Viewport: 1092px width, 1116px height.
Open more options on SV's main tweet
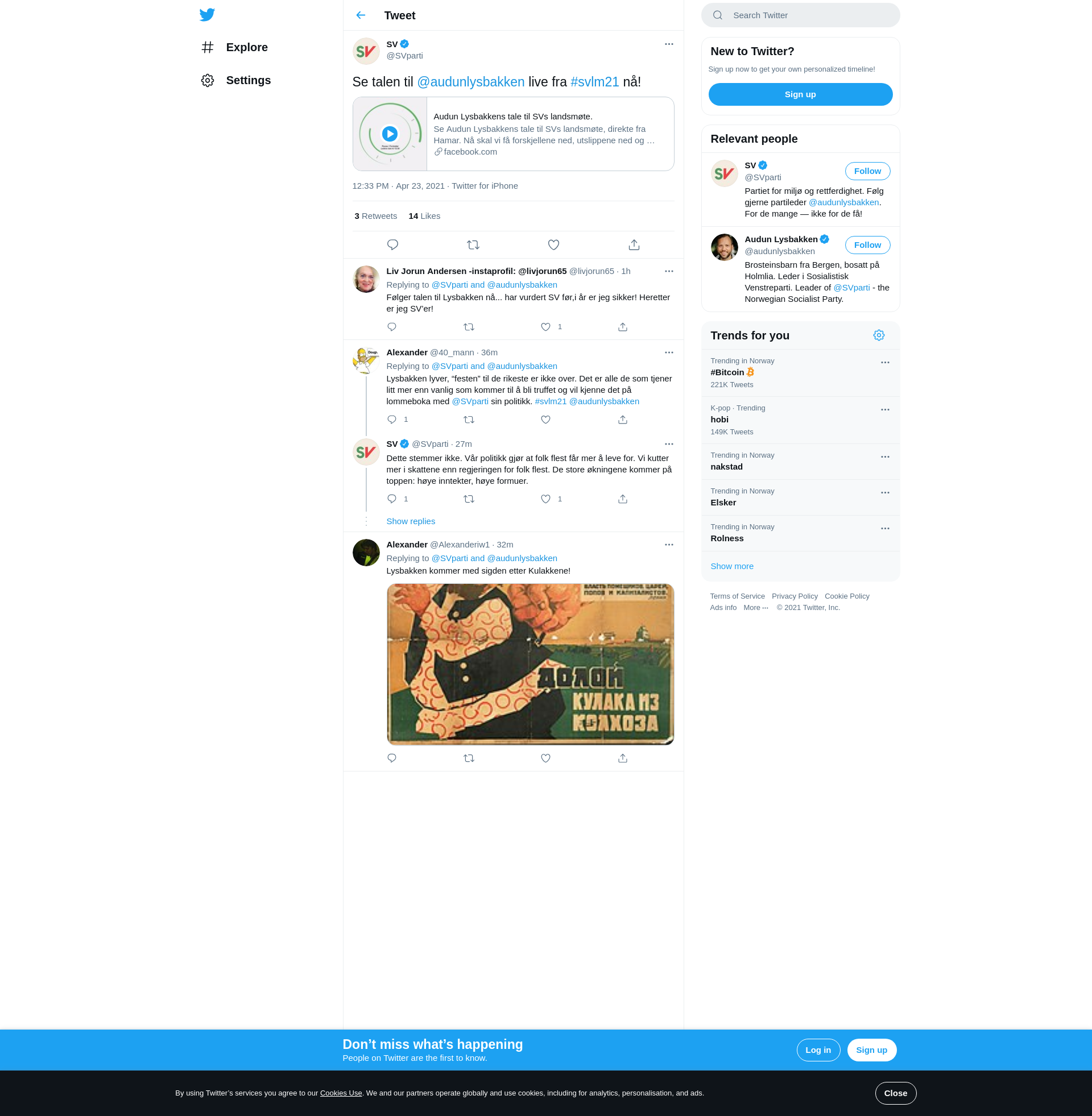[x=669, y=44]
